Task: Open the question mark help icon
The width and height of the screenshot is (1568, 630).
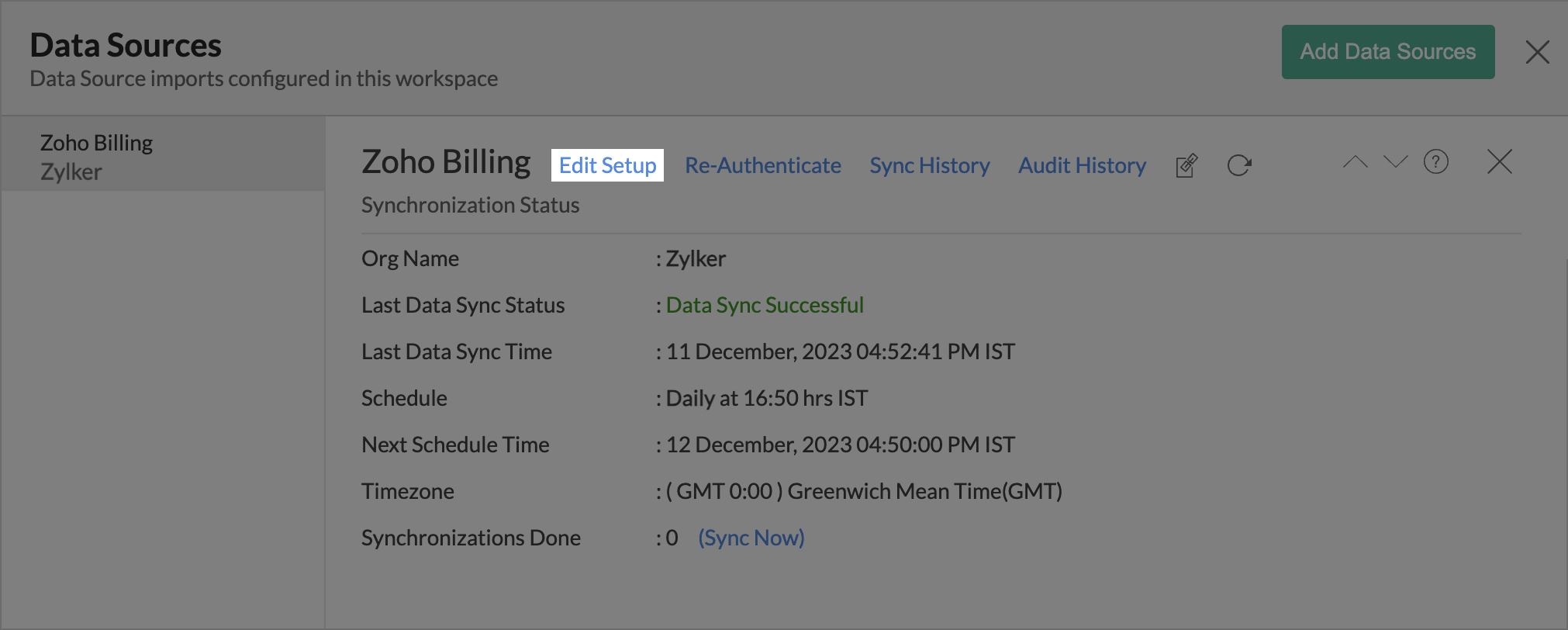Action: point(1436,162)
